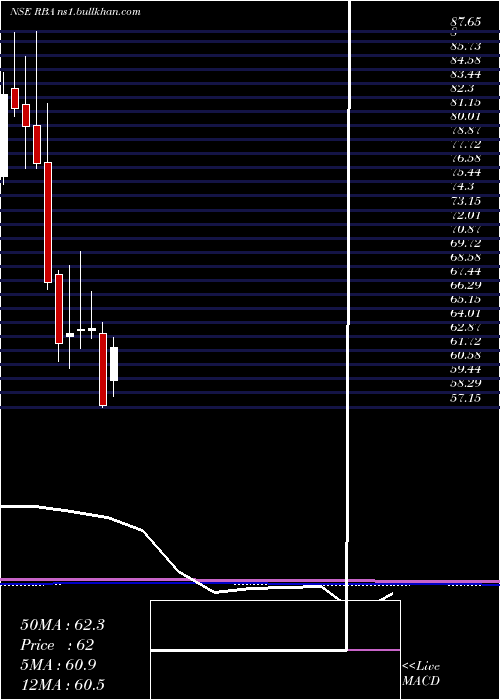
Task: Select the 76.58 price axis label
Action: [466, 158]
